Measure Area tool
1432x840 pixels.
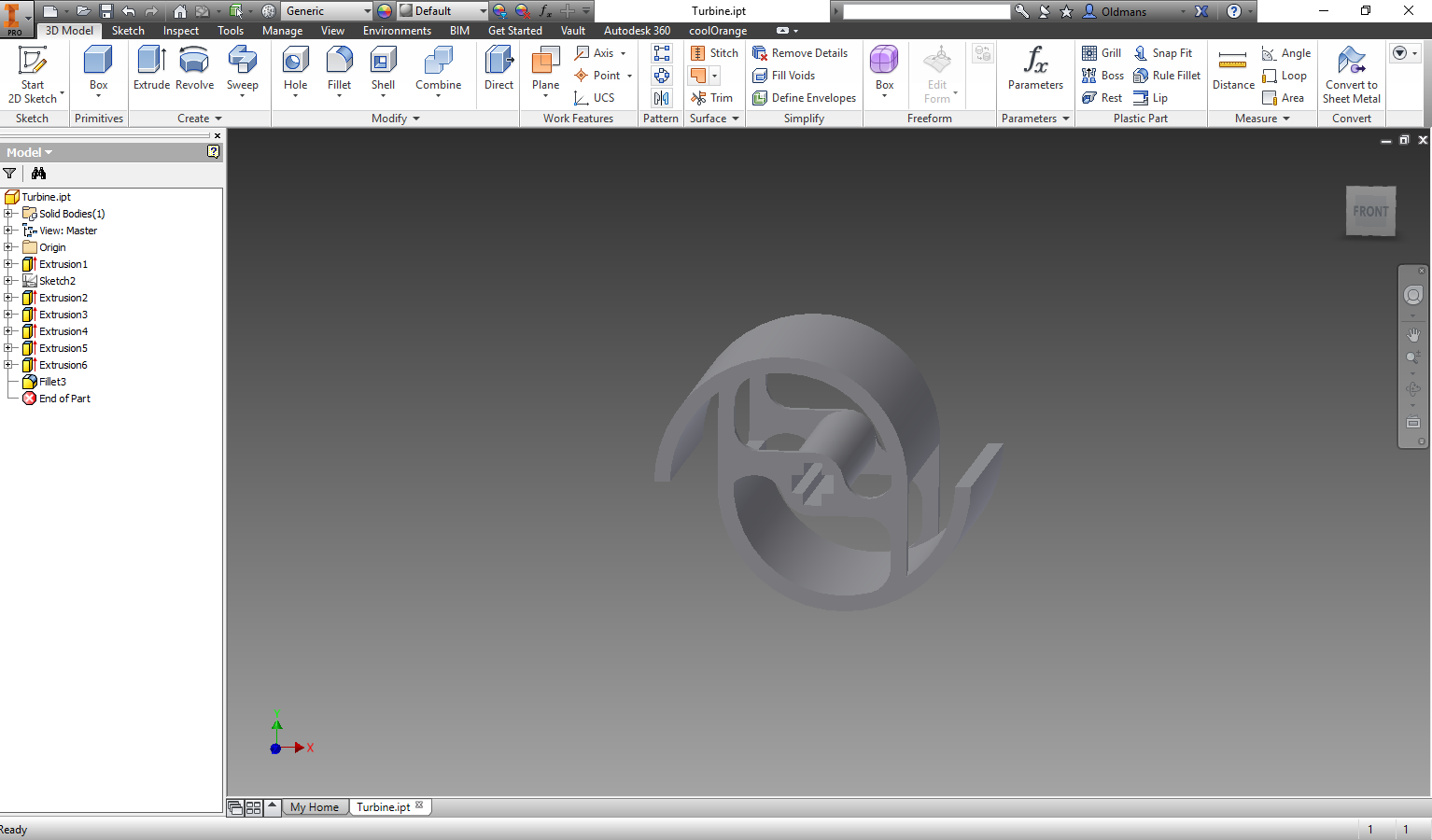click(x=1283, y=98)
